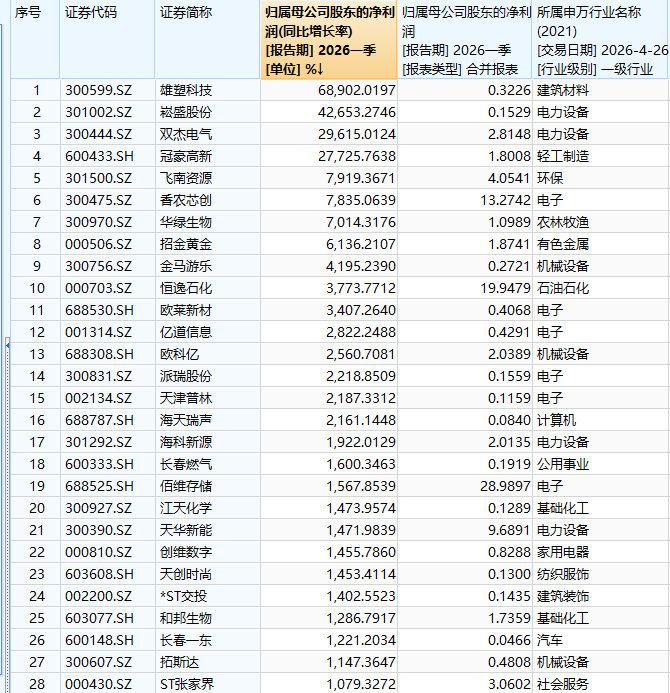Click the 证券代码 column header
Screen dimensions: 670x693
coord(90,13)
